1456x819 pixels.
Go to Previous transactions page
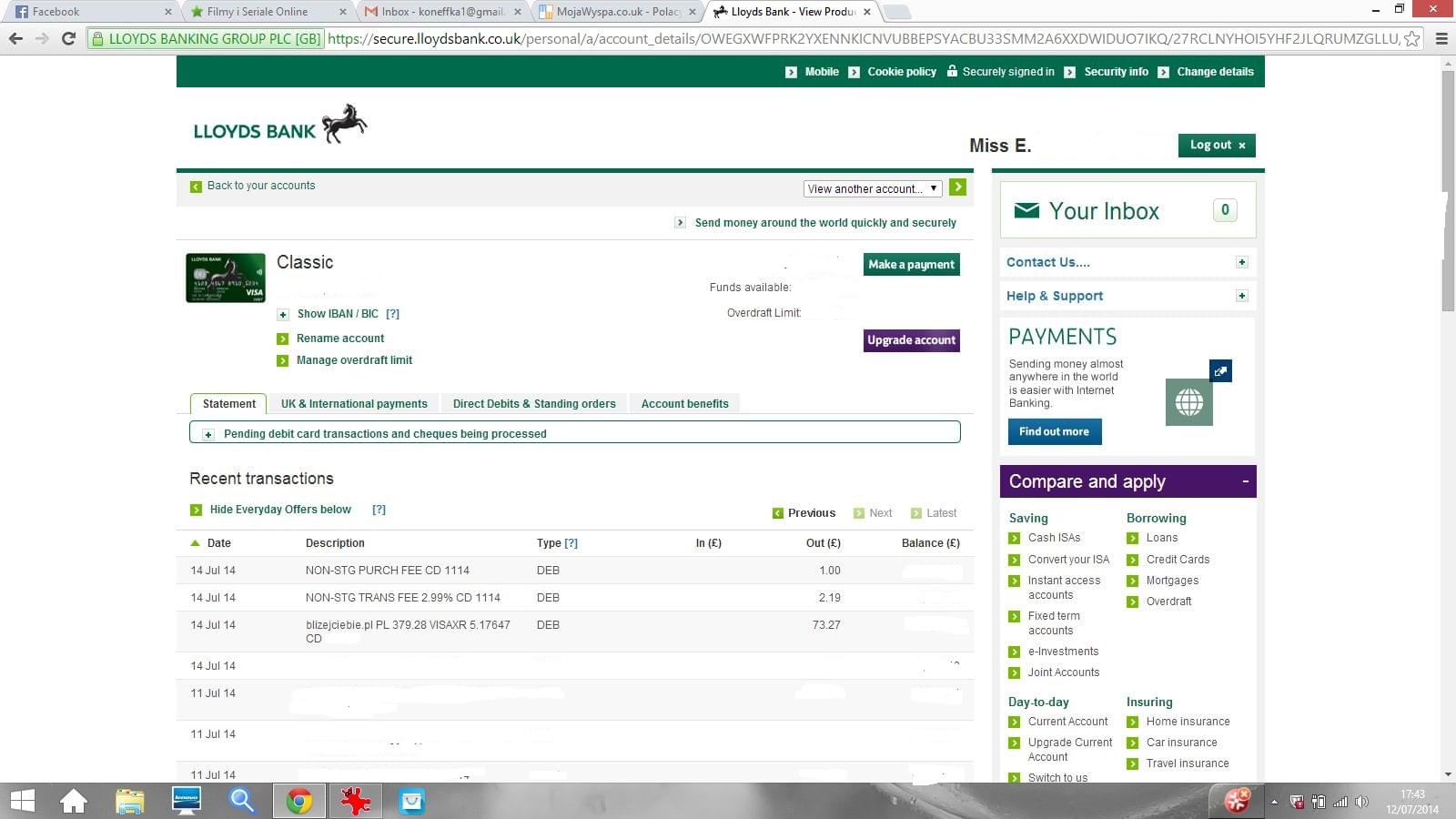(812, 513)
